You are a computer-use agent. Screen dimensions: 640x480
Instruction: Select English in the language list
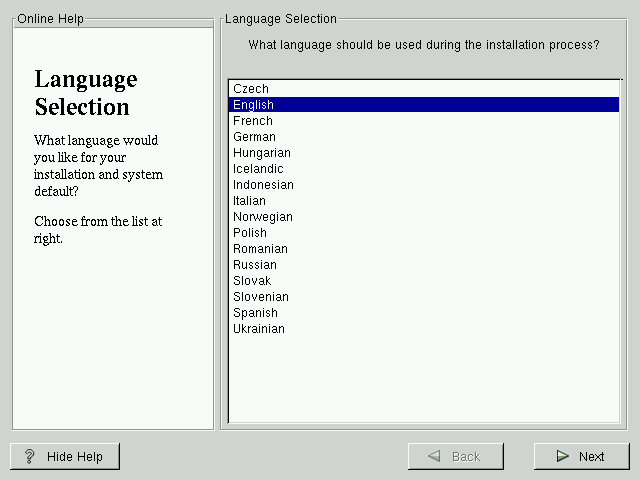[253, 105]
